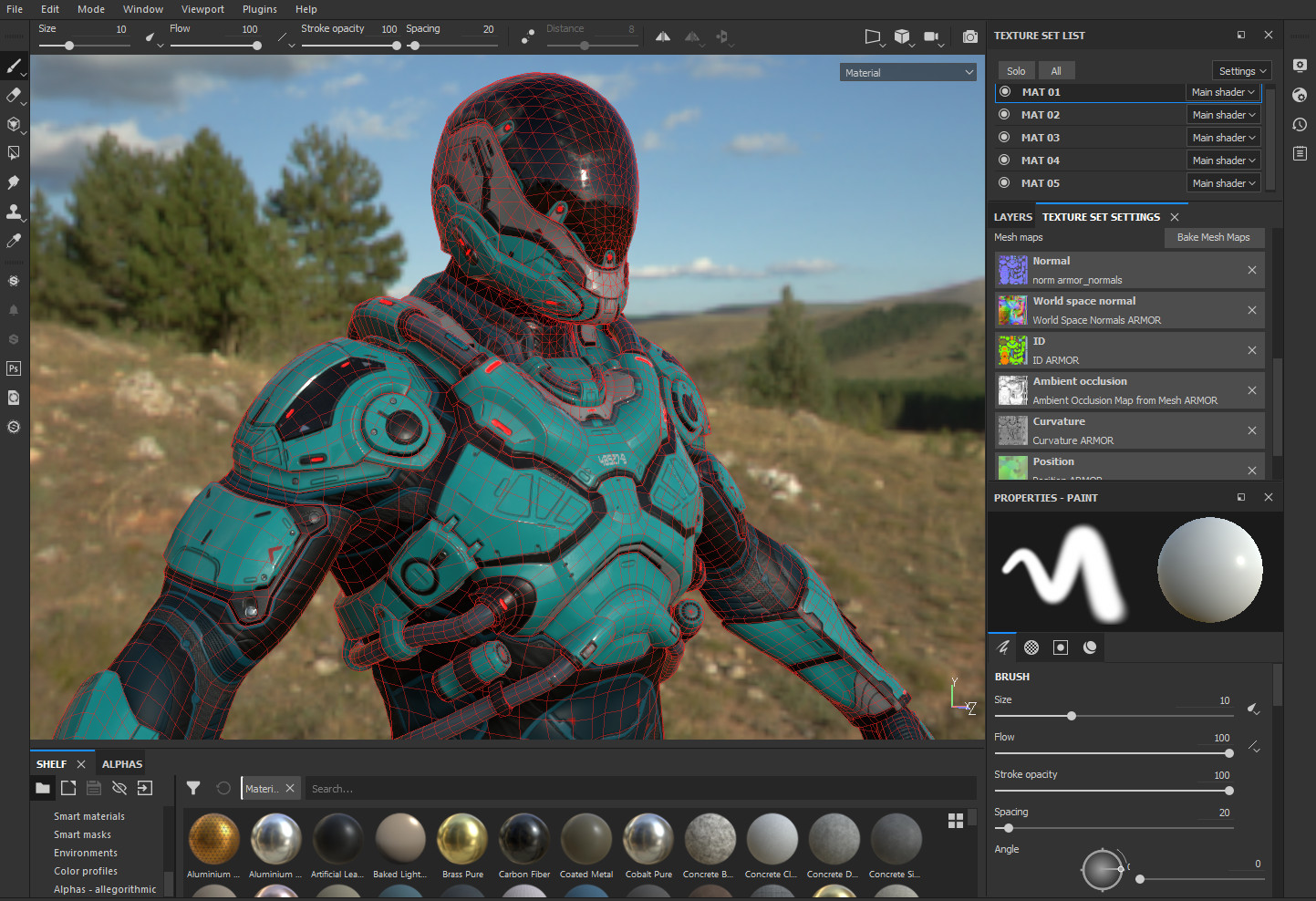Open the video camera settings icon
The image size is (1316, 901).
tap(931, 36)
